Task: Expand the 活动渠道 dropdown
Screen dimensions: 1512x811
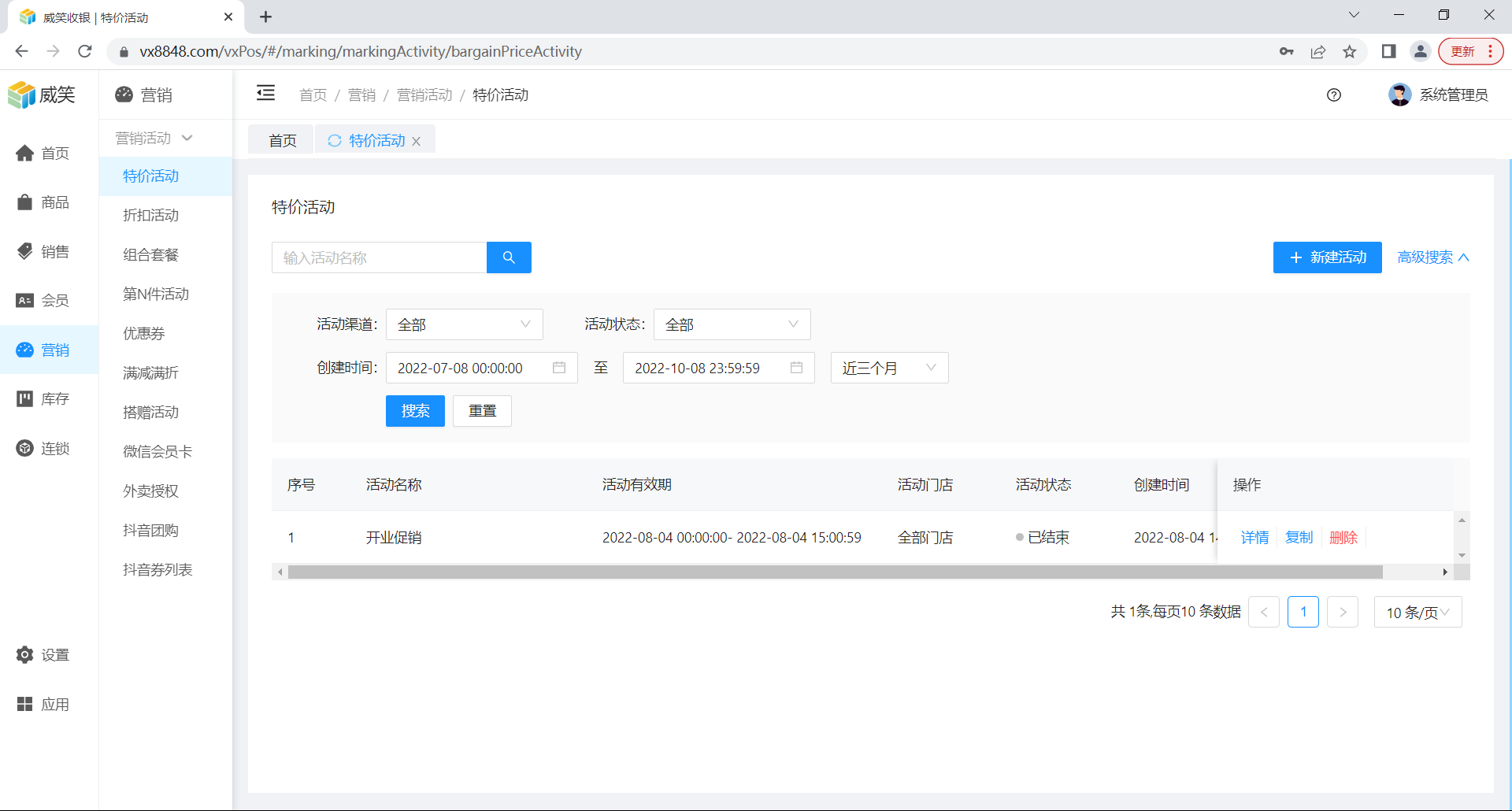Action: [464, 324]
